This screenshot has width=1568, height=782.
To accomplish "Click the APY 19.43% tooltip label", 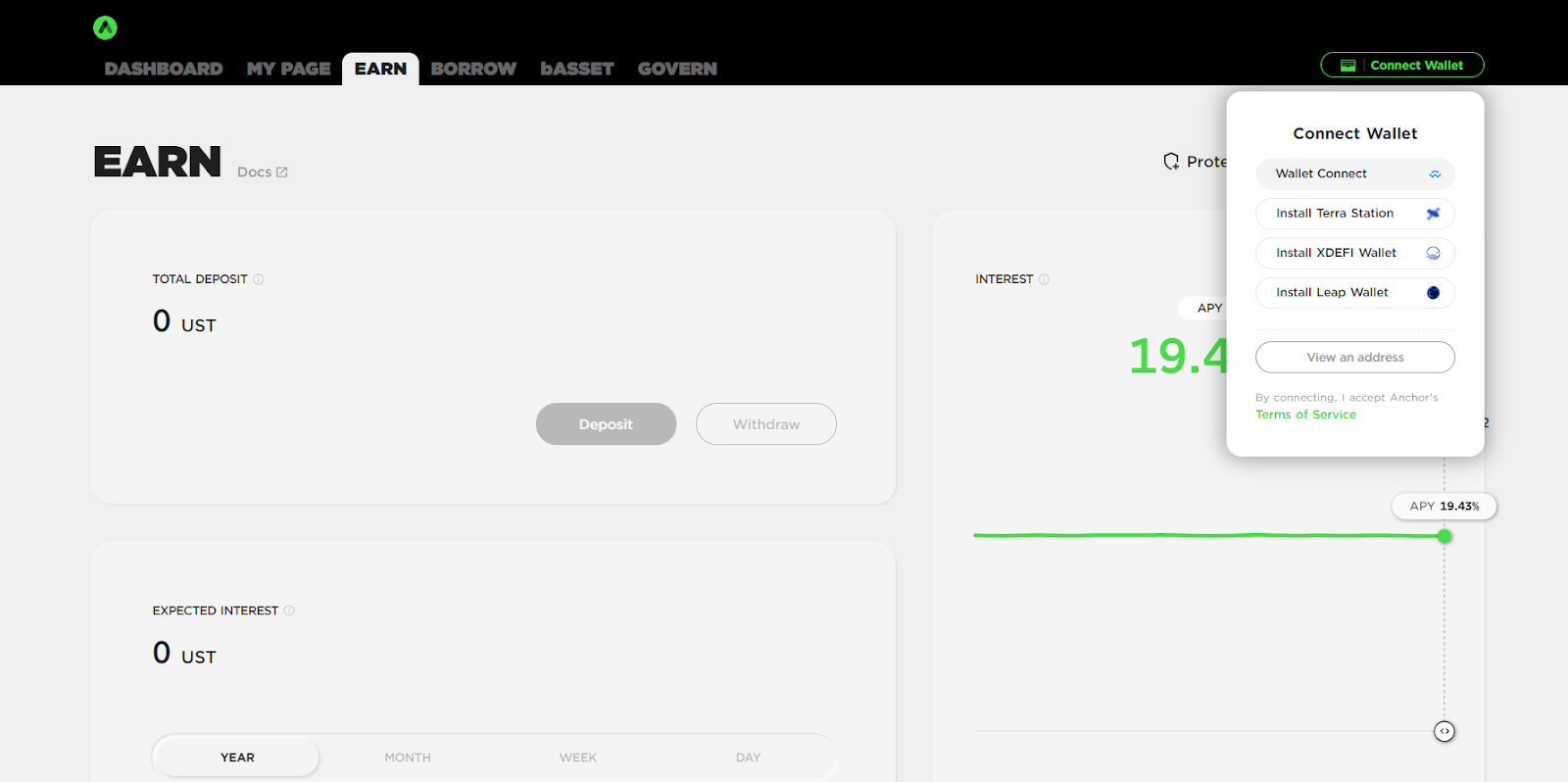I will tap(1445, 507).
